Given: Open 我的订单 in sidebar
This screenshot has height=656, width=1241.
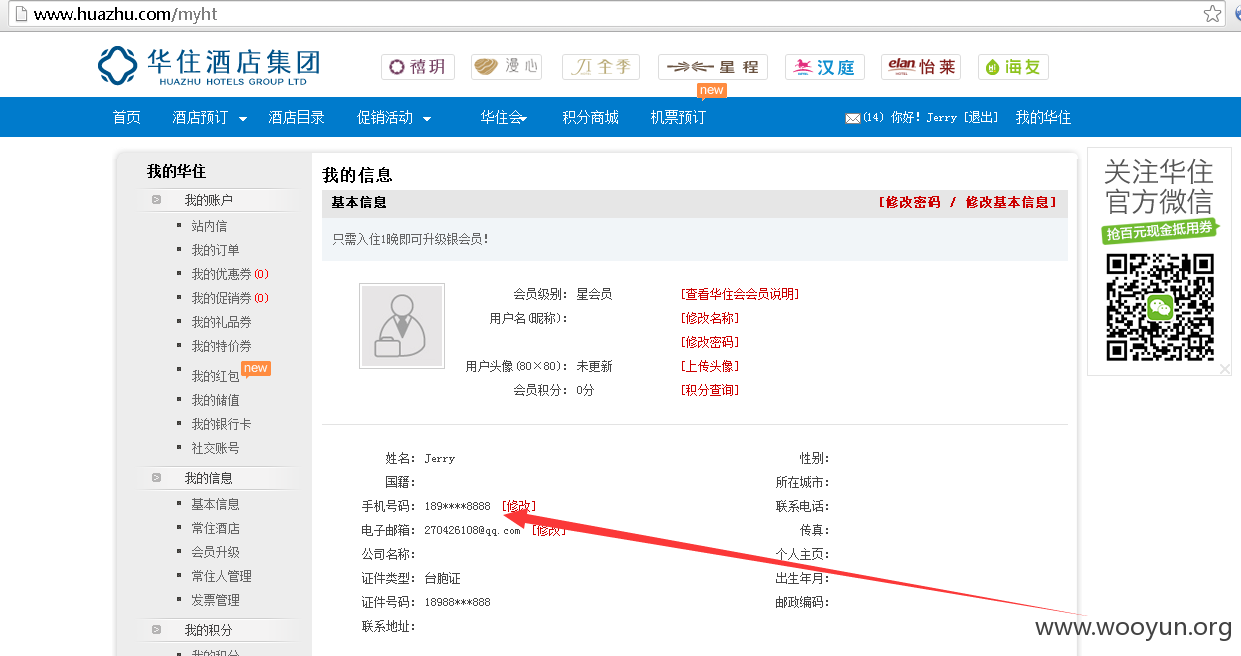Looking at the screenshot, I should (x=215, y=250).
